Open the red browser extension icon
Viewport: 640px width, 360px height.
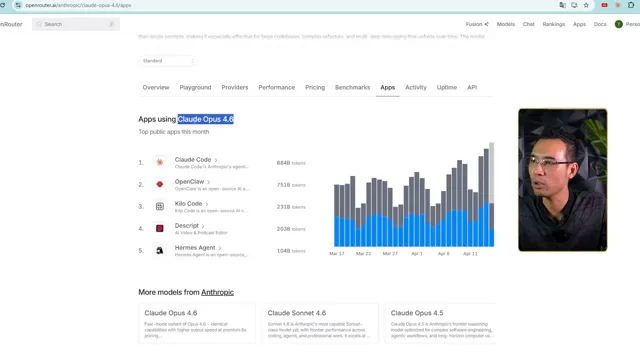(x=604, y=5)
